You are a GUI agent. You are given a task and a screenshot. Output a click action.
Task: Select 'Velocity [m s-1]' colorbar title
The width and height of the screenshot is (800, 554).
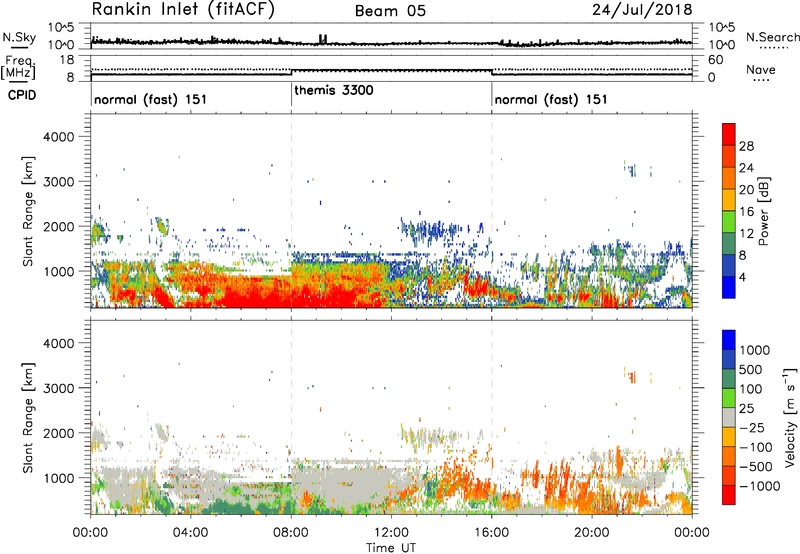pos(790,417)
